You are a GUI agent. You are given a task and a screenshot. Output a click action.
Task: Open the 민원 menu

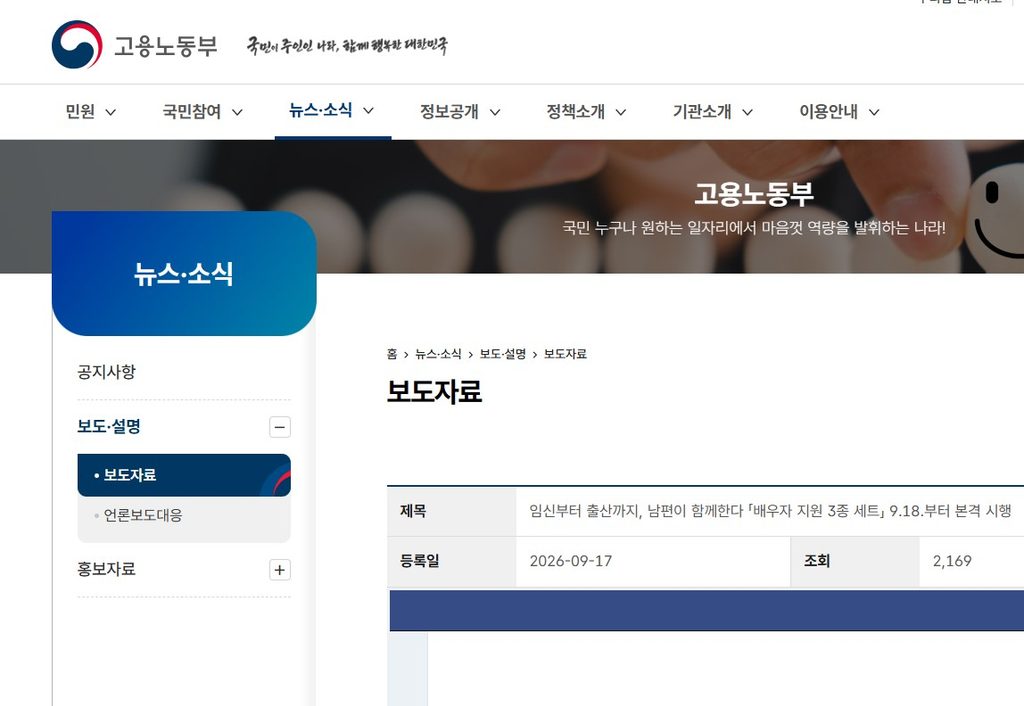80,112
